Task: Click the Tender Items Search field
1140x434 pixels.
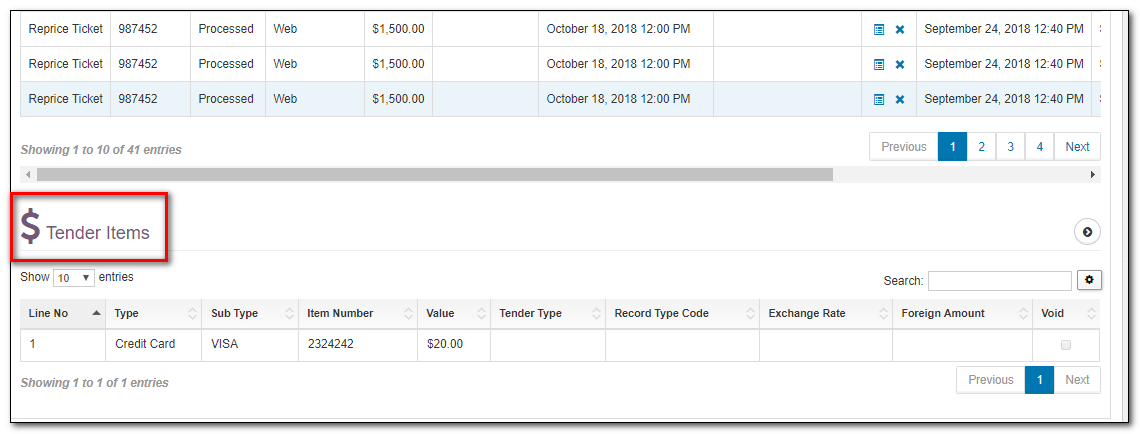Action: pyautogui.click(x=999, y=281)
